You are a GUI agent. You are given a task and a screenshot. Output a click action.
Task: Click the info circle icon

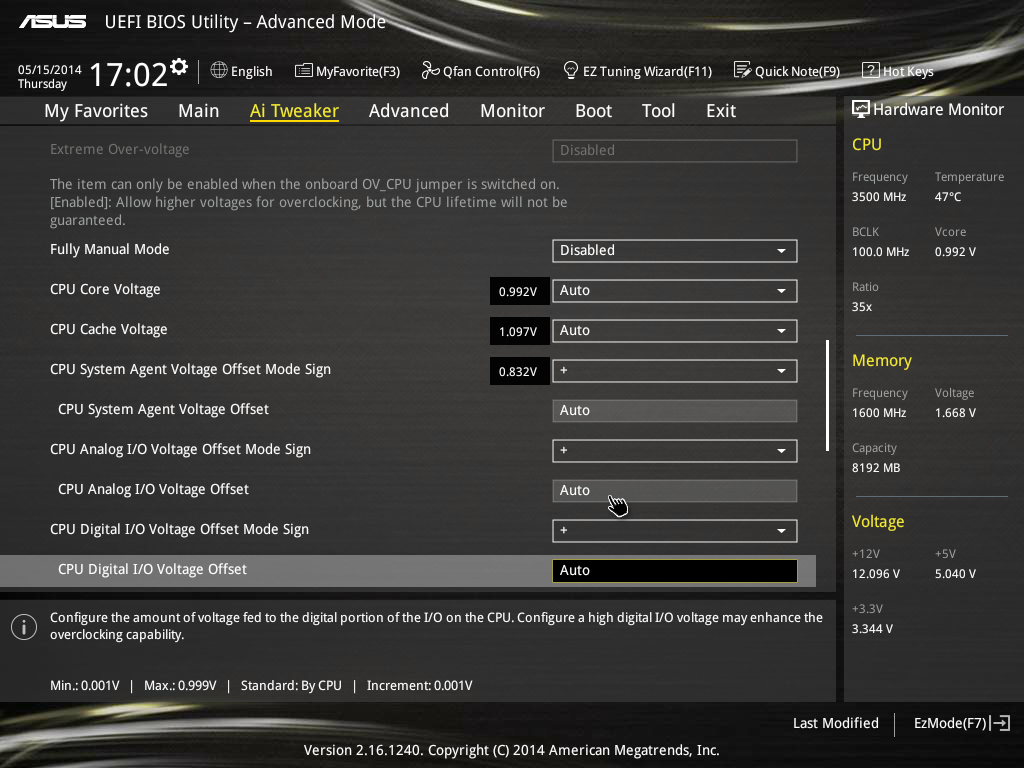[x=24, y=627]
